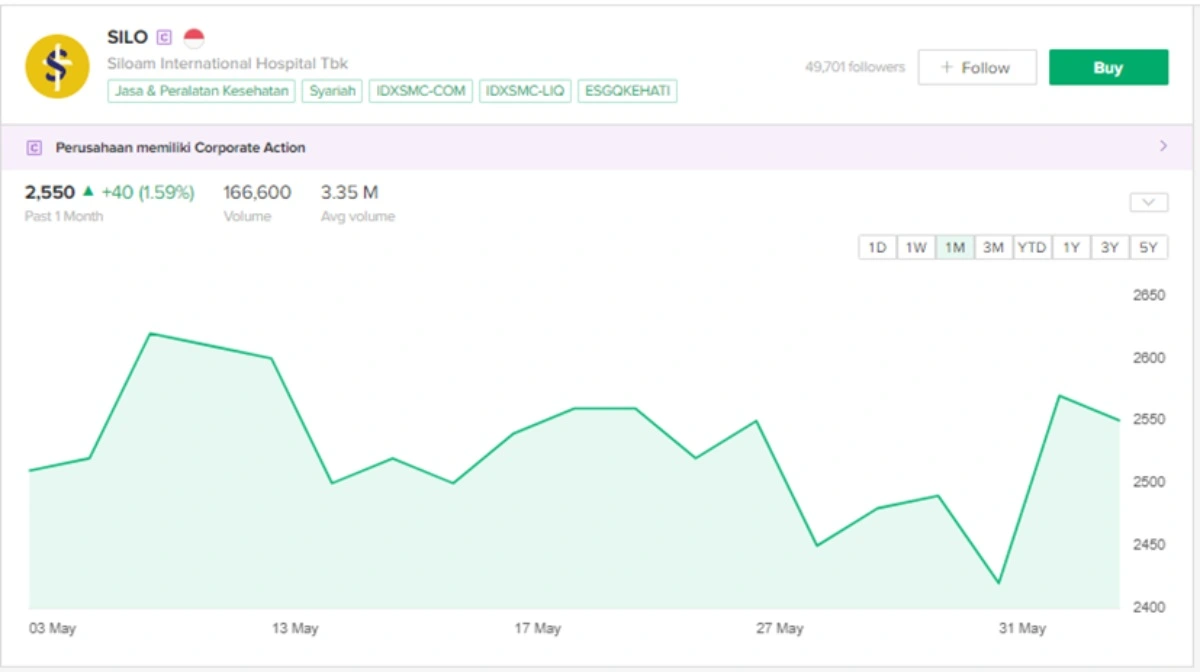This screenshot has height=672, width=1200.
Task: Click Siloam International Hospital Tbk name
Action: coord(228,64)
